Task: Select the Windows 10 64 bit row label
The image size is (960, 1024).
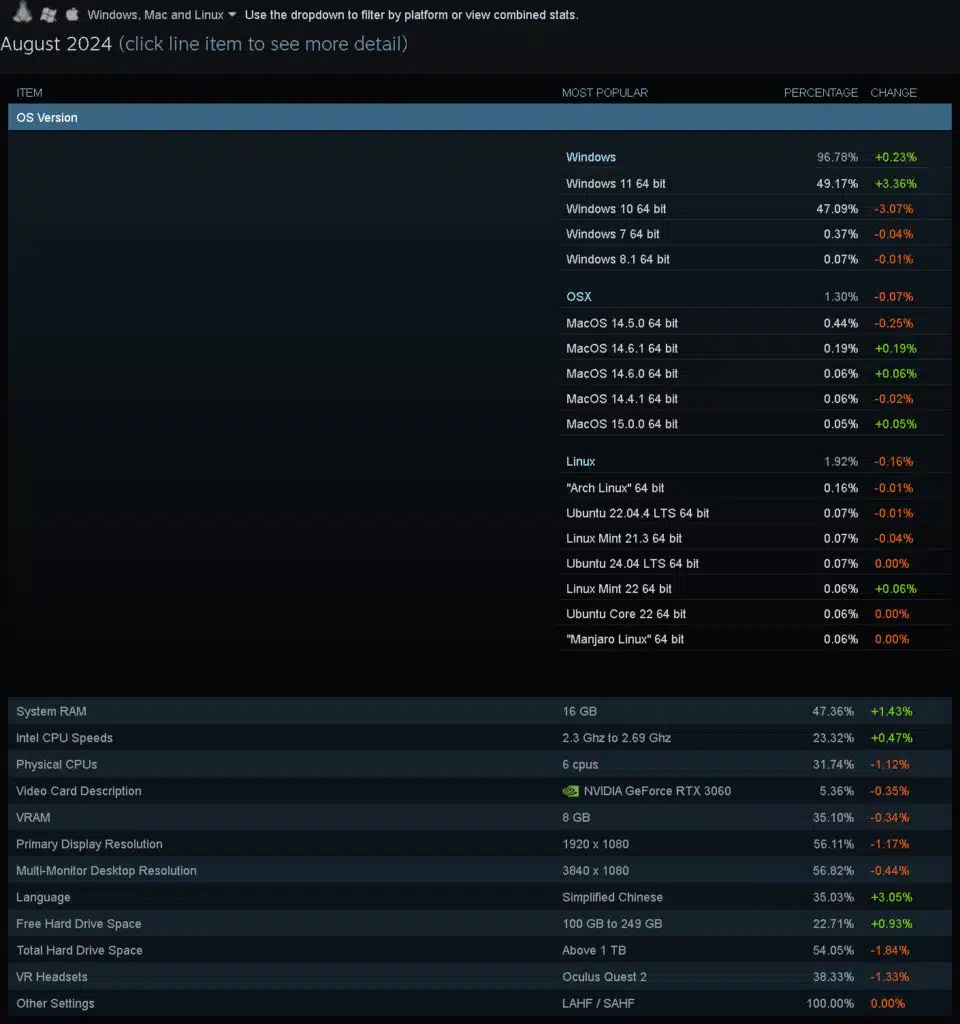Action: [616, 209]
